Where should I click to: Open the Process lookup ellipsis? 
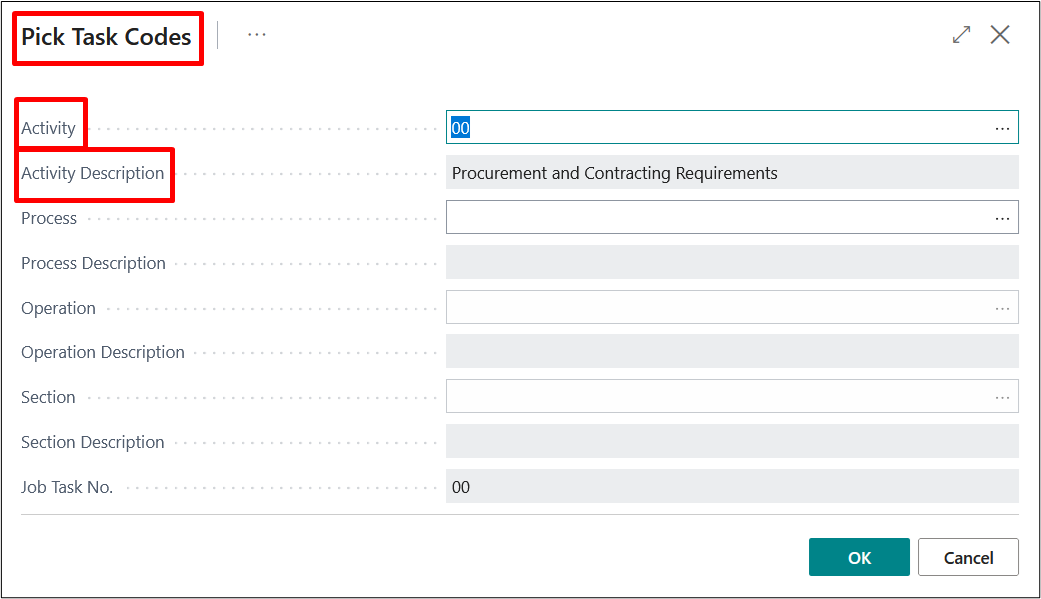[x=1002, y=218]
